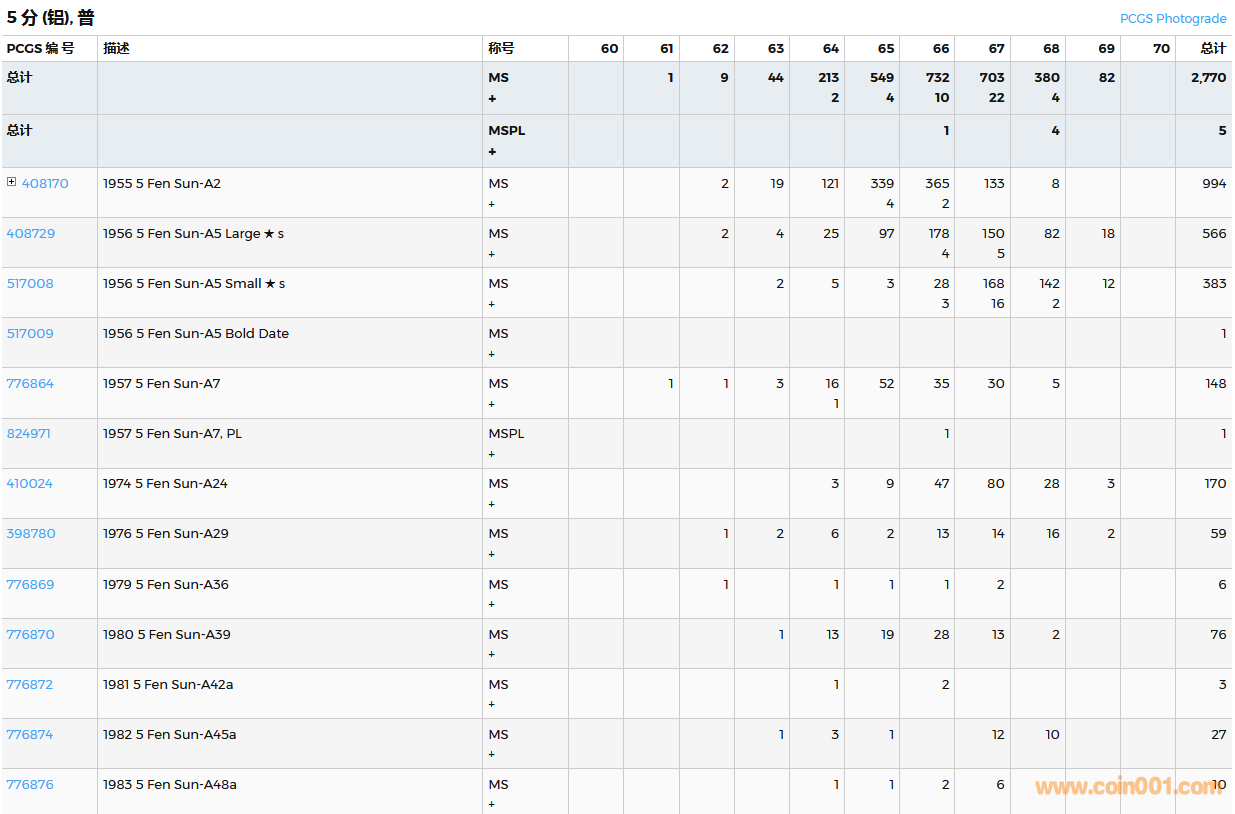Click the "PCGS 编号" column header

pos(40,48)
